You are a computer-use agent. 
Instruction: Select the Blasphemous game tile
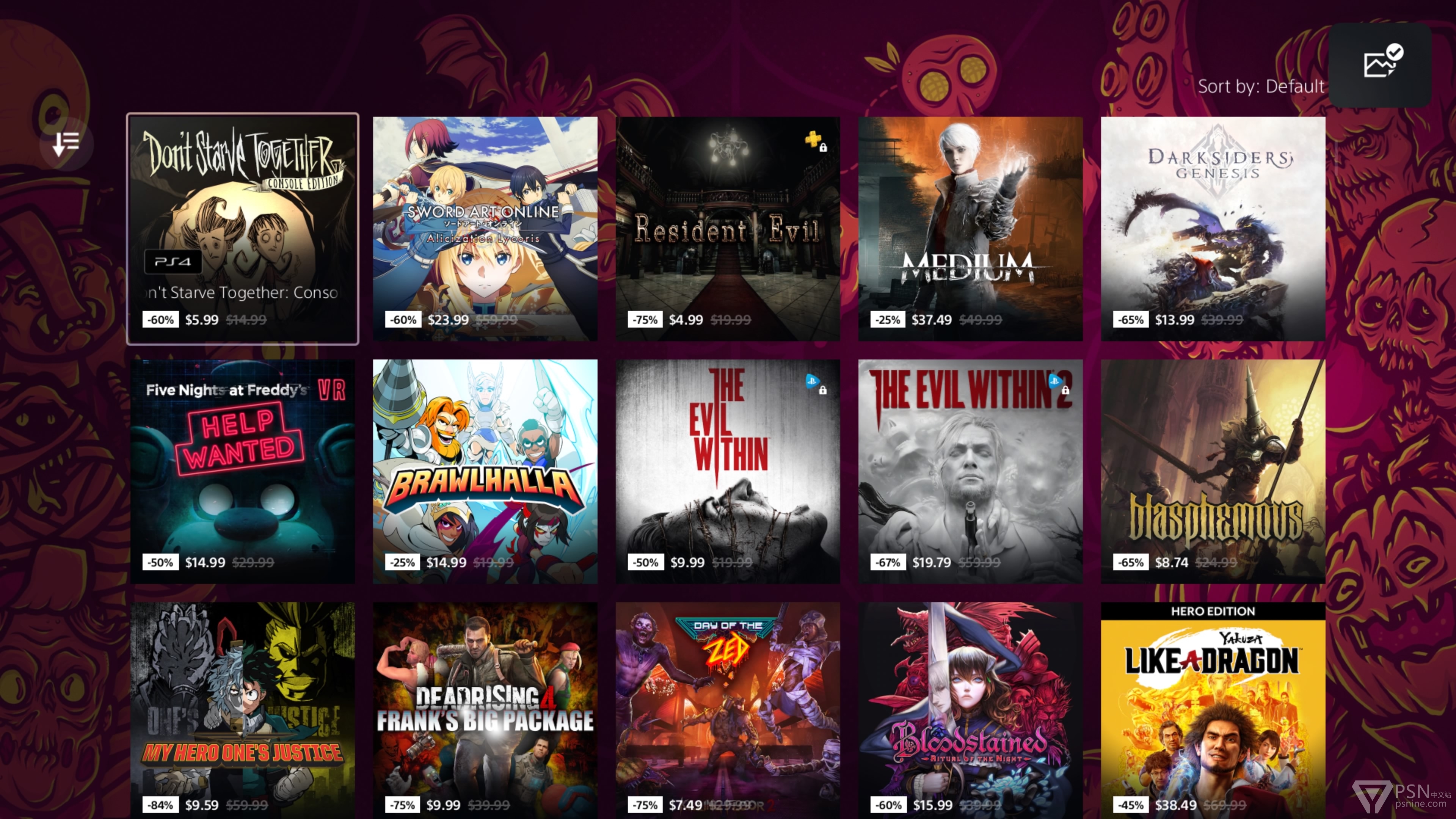(1213, 471)
